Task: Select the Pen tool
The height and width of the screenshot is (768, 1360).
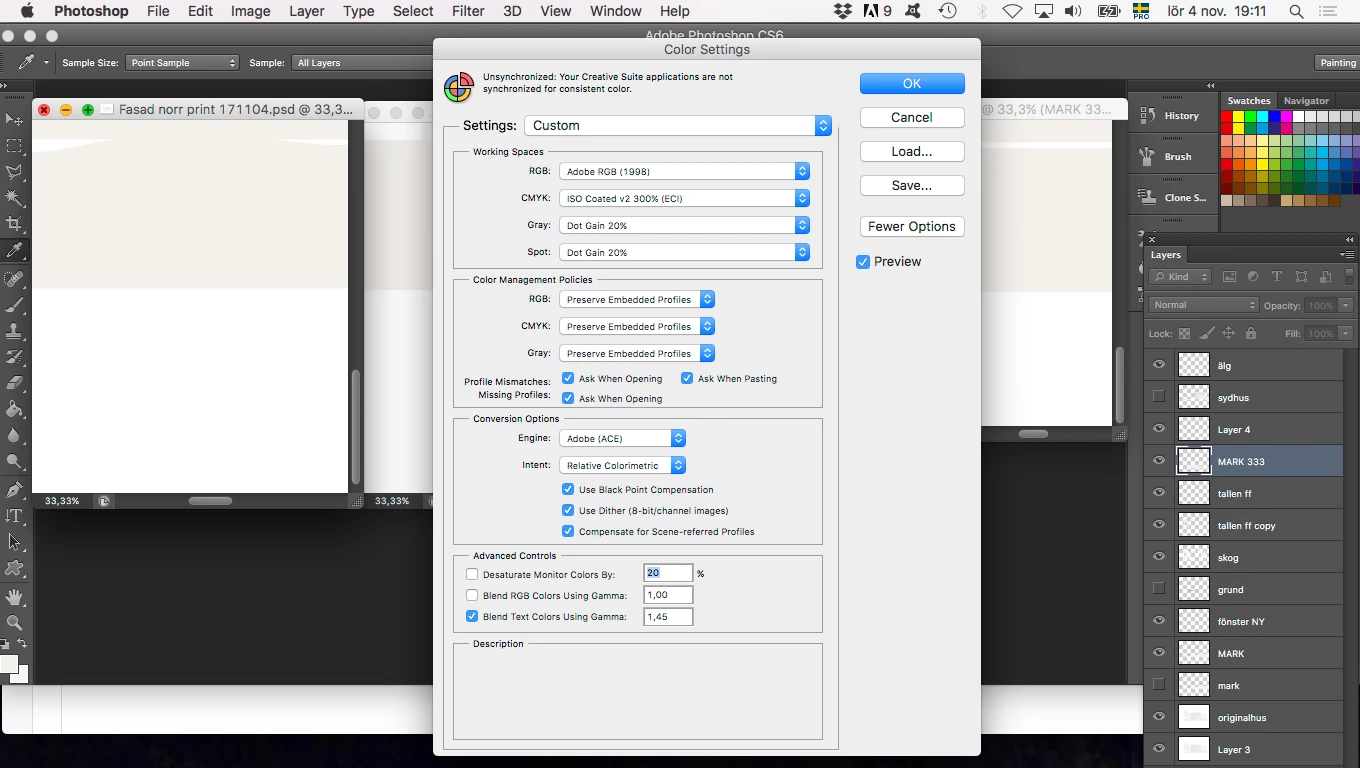Action: tap(14, 490)
